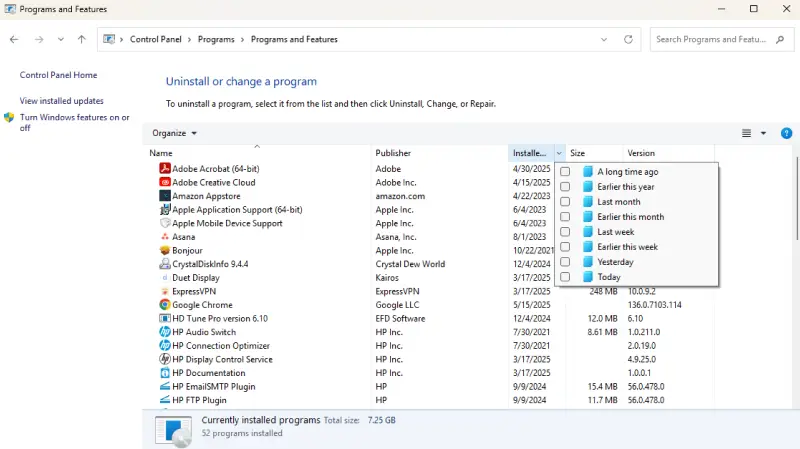Open View installed updates link

tap(61, 101)
